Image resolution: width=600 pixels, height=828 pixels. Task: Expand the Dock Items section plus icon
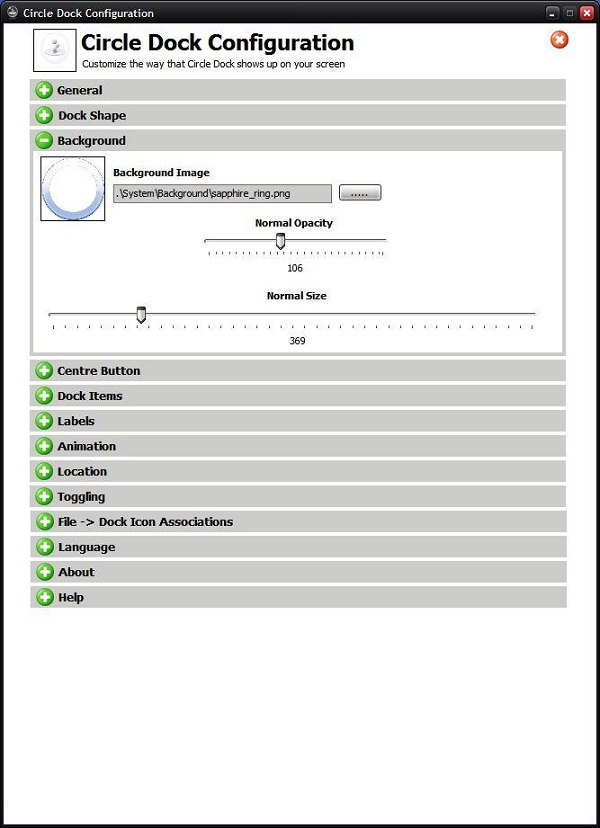pyautogui.click(x=44, y=396)
